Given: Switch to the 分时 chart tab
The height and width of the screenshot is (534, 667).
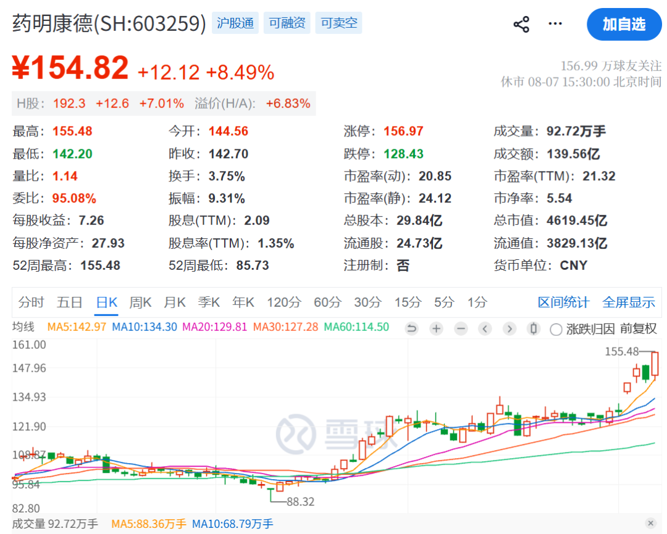Looking at the screenshot, I should (x=31, y=303).
